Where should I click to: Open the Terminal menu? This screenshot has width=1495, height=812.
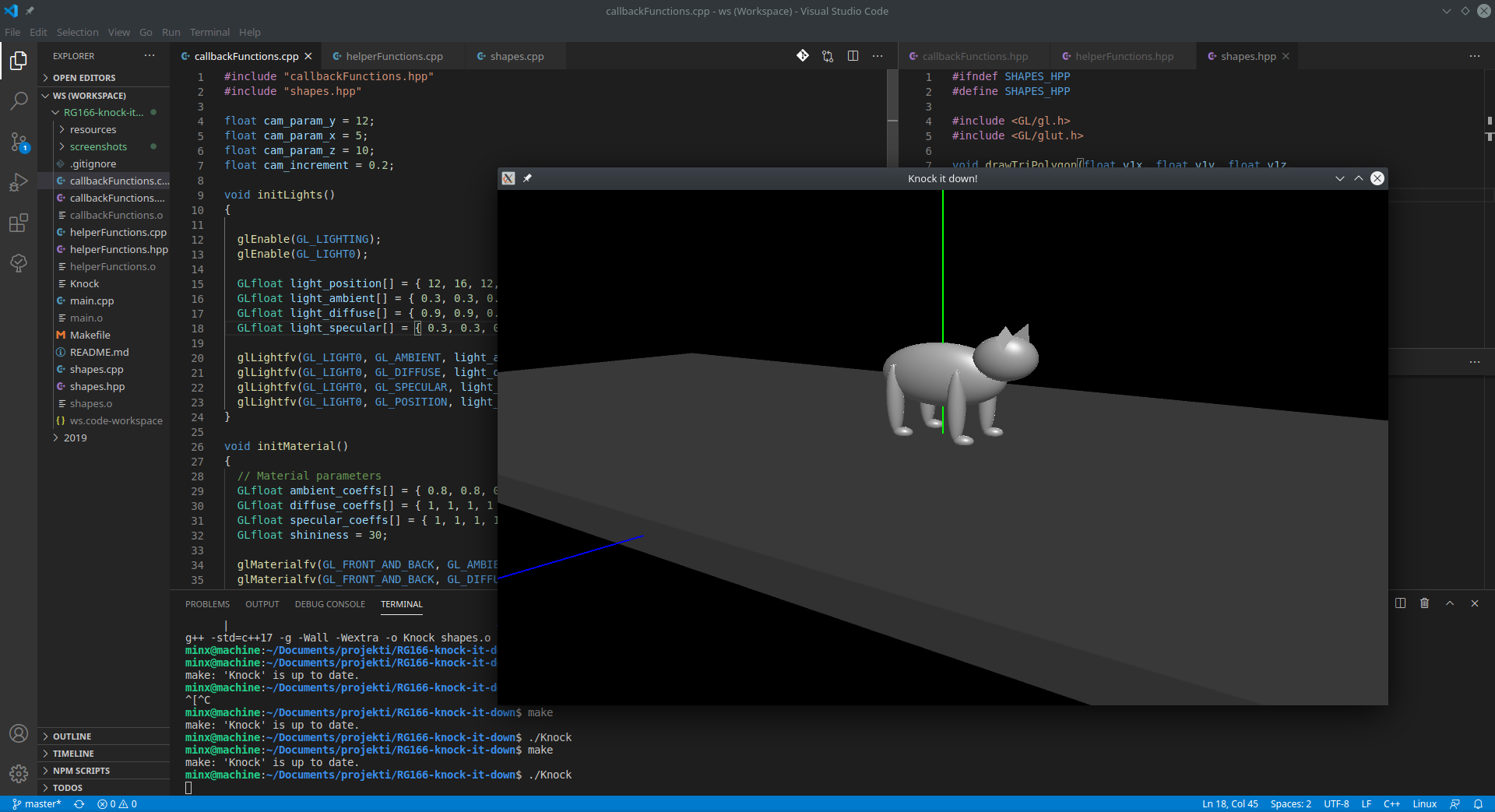(209, 32)
